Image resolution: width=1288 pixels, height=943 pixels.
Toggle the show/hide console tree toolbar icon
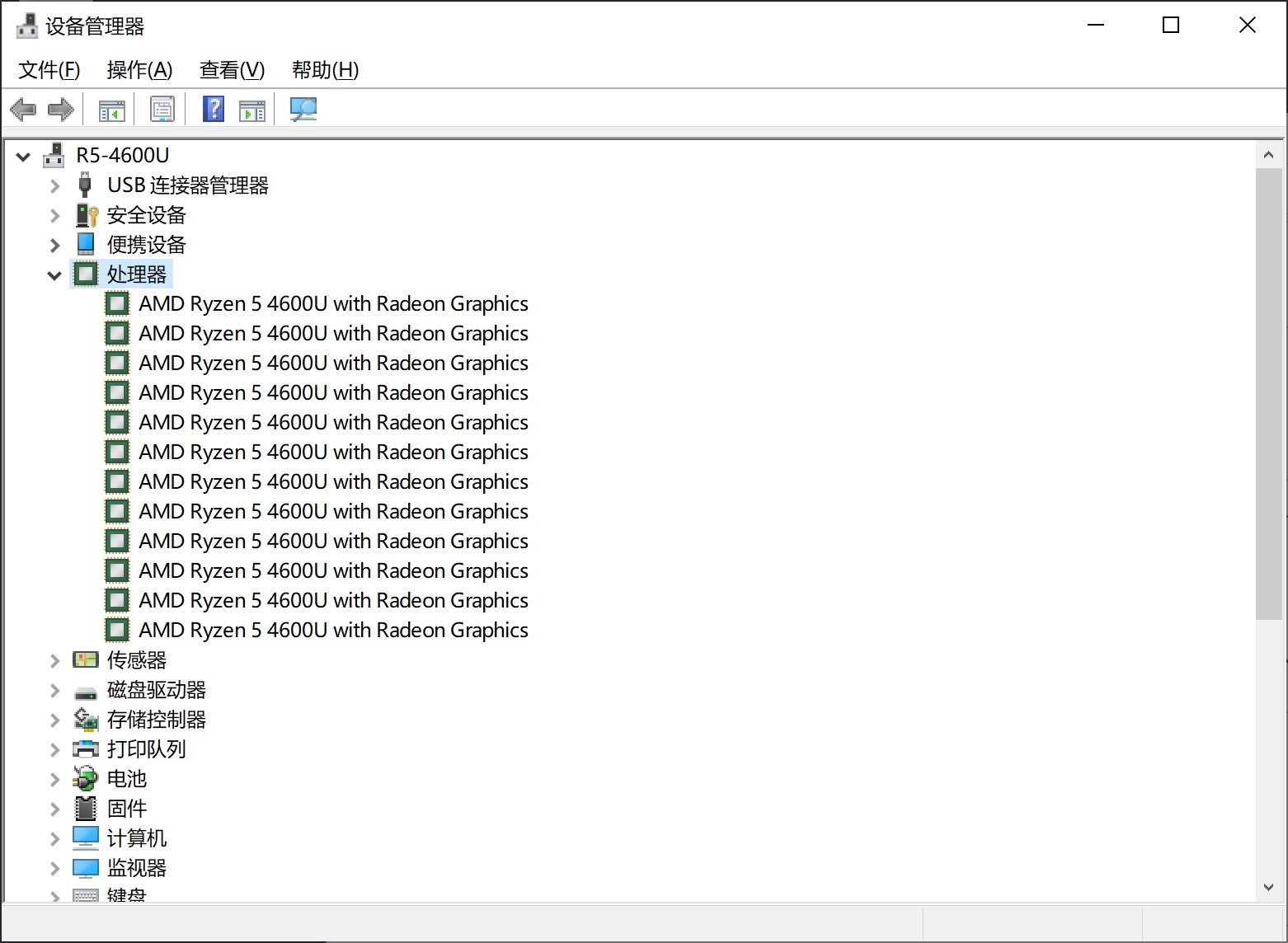pos(112,110)
